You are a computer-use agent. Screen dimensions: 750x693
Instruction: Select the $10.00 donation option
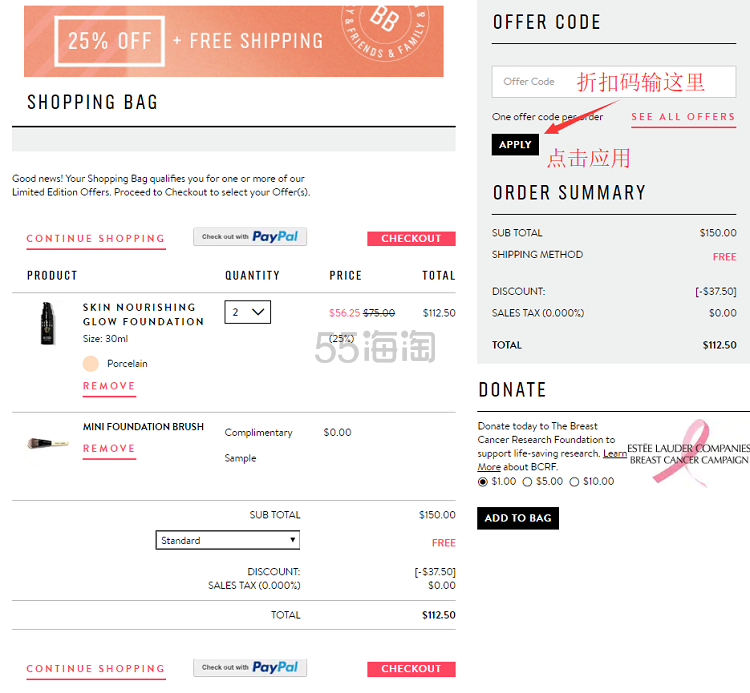pyautogui.click(x=574, y=482)
